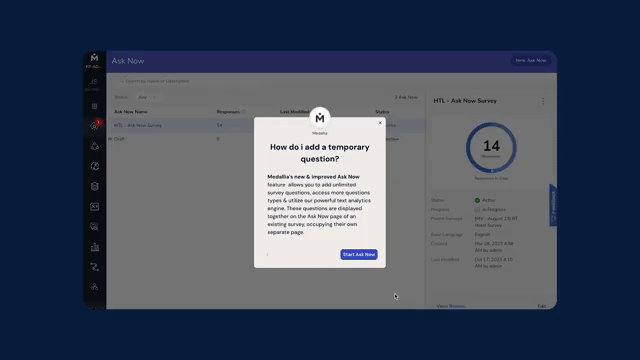This screenshot has width=640, height=360.
Task: Close the temporary question popup
Action: [380, 122]
